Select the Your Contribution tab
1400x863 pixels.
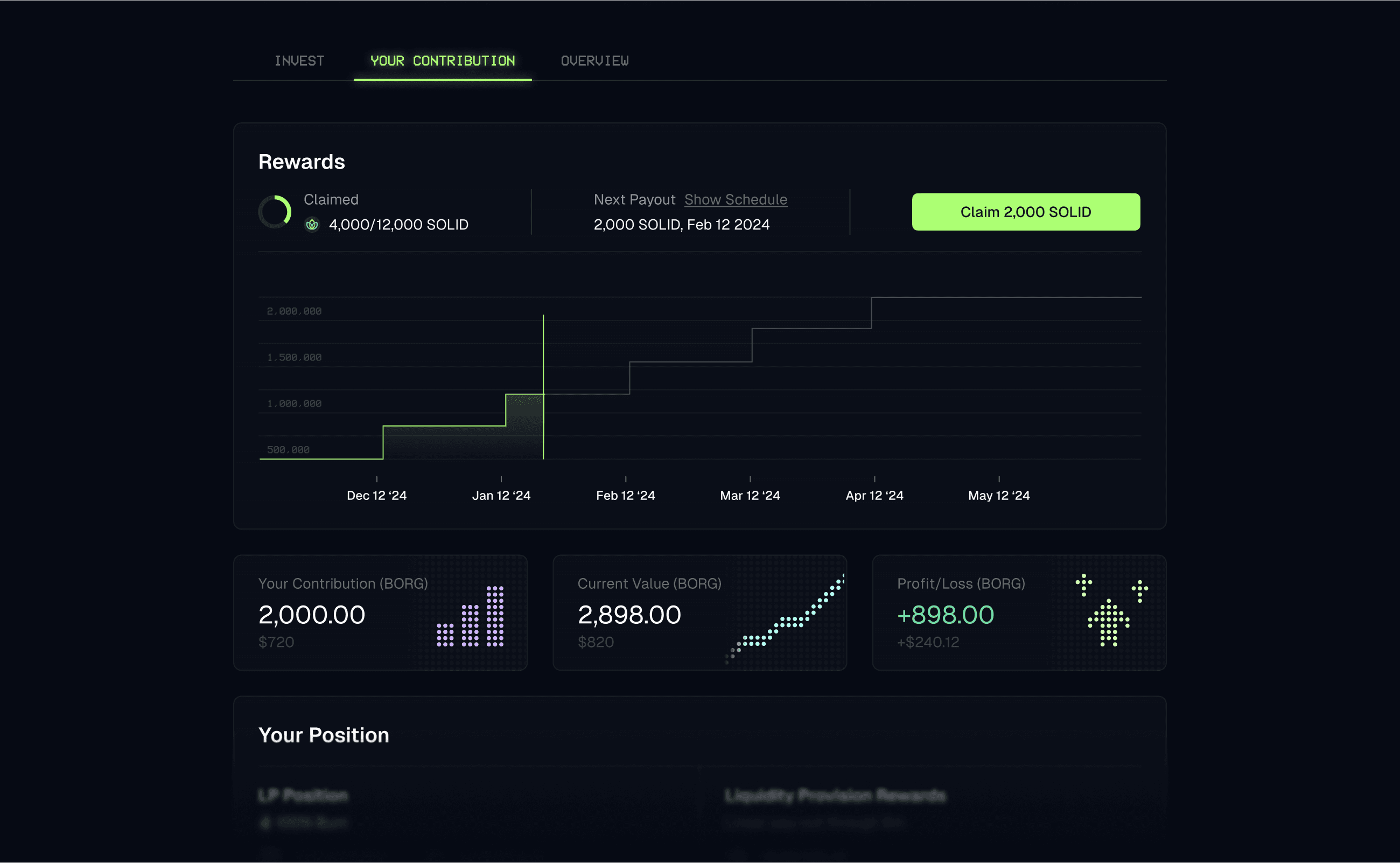pyautogui.click(x=442, y=60)
